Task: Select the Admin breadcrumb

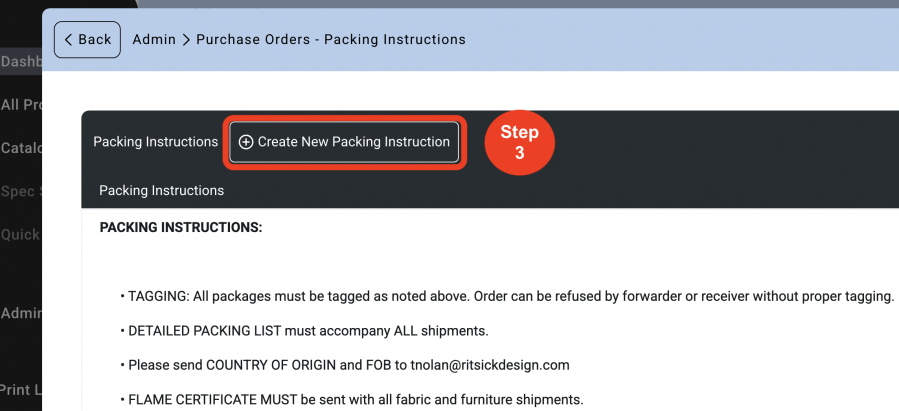Action: 154,40
